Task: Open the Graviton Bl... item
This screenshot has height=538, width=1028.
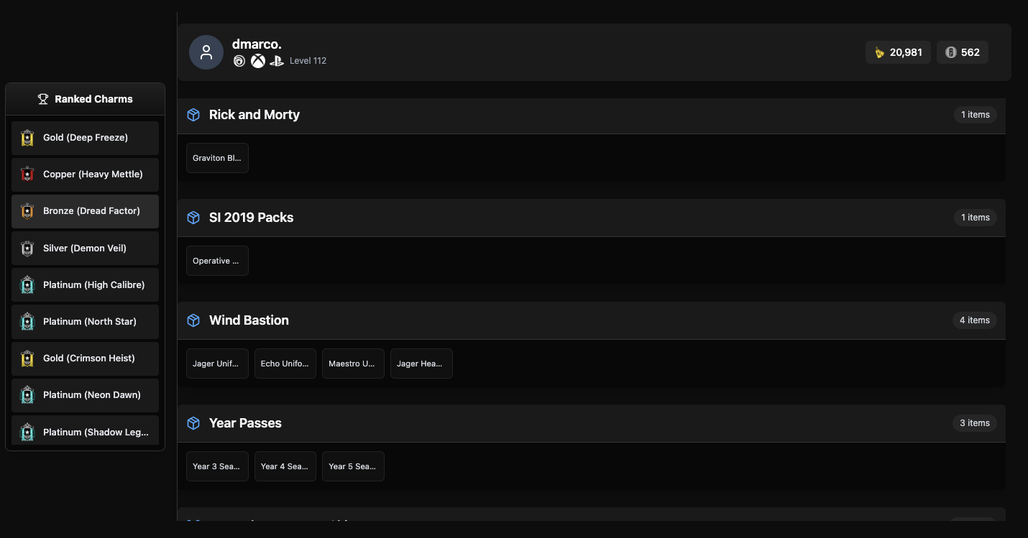Action: (217, 158)
